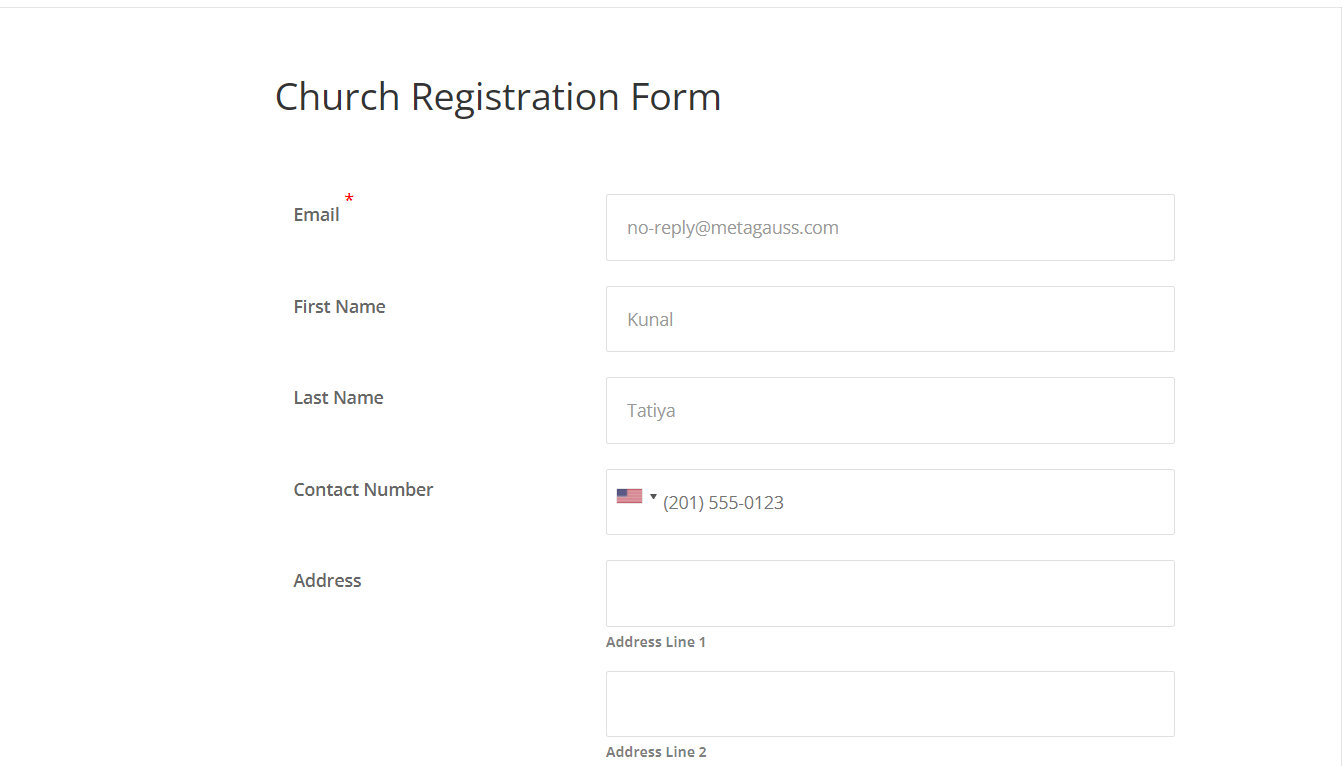The width and height of the screenshot is (1342, 766).
Task: Click the Contact Number label
Action: point(363,490)
